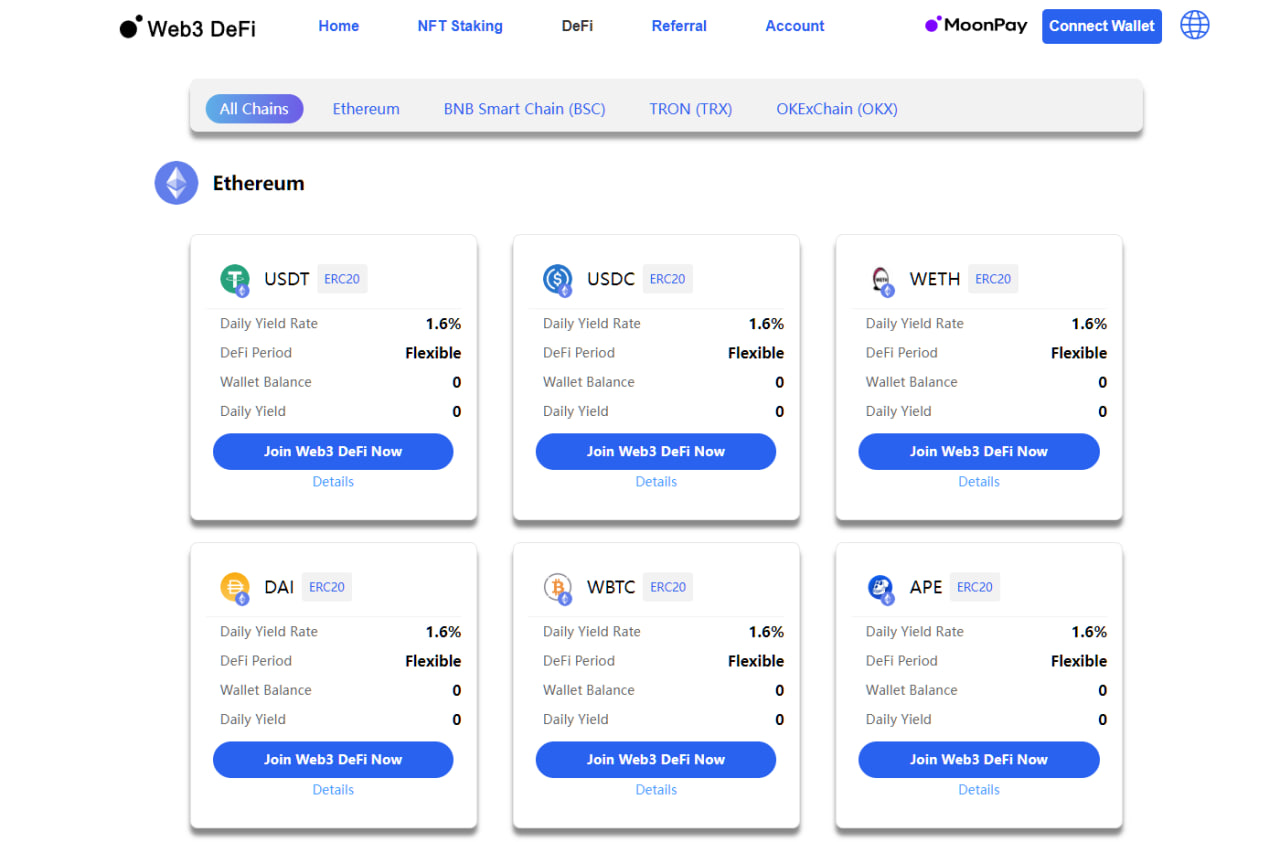Click the USDT Tether coin icon

point(235,280)
